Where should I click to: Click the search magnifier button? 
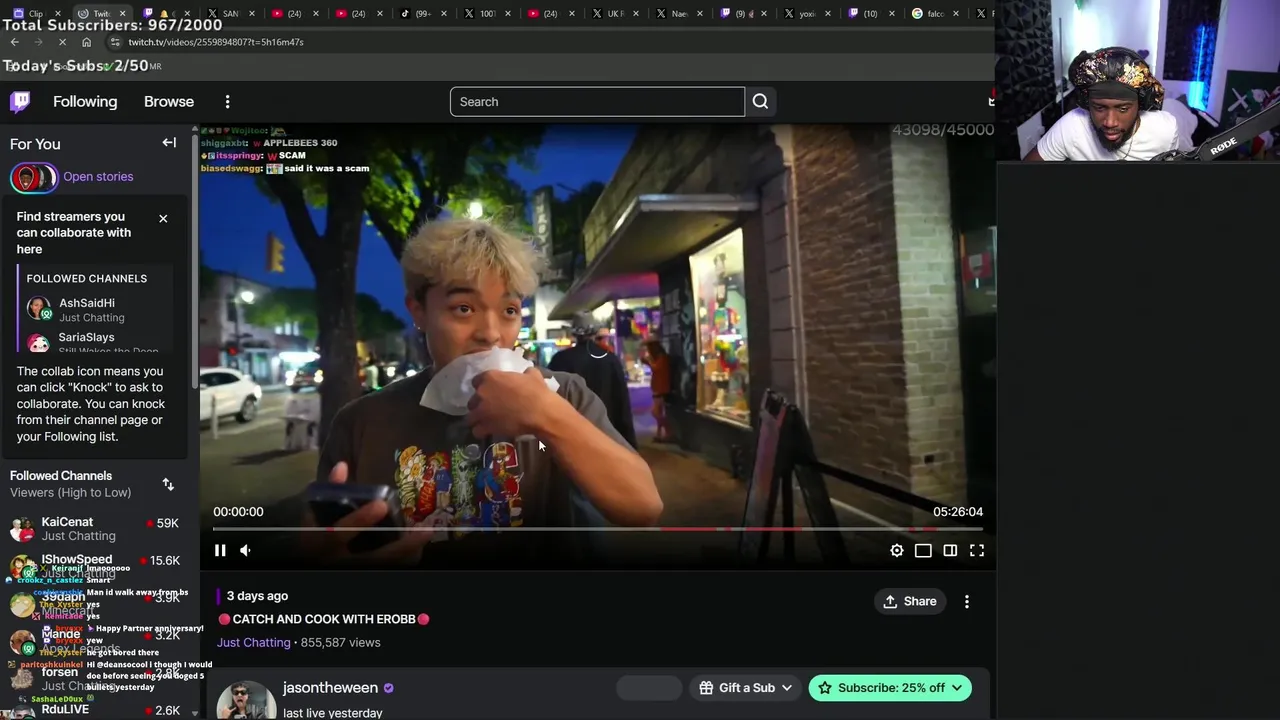(x=760, y=102)
